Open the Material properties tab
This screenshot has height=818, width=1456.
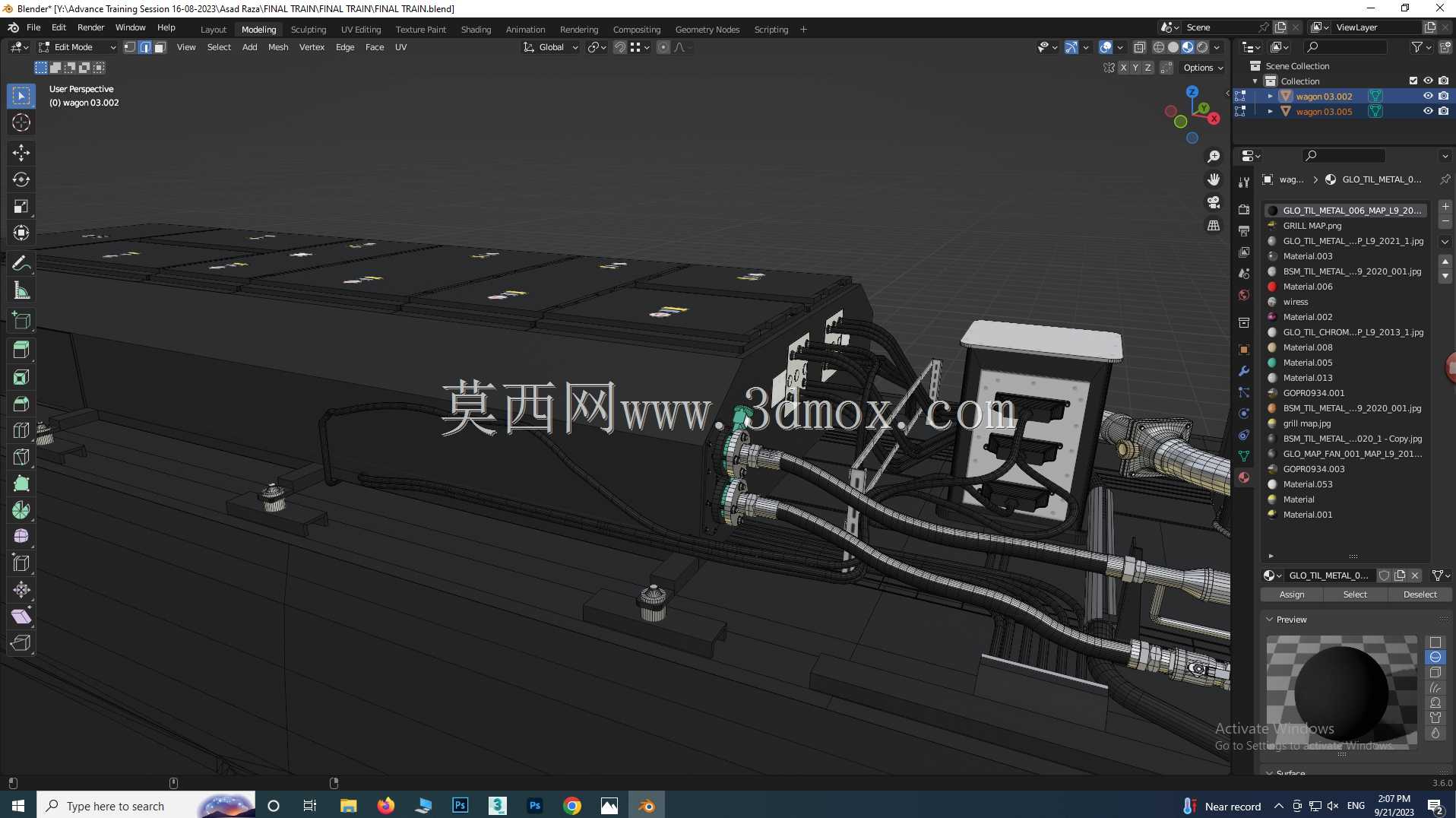[1244, 477]
